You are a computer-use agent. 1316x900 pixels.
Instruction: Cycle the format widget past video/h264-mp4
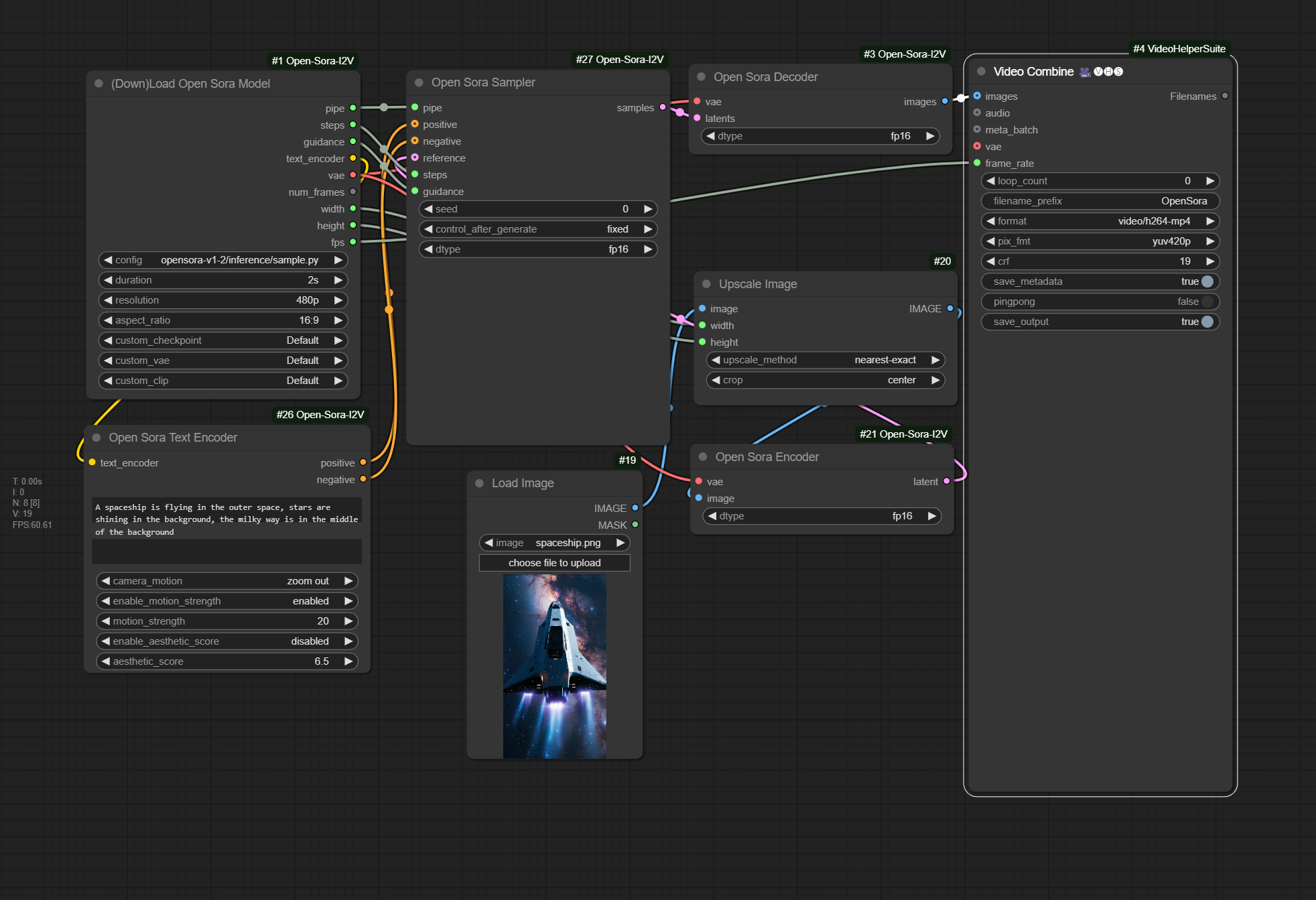tap(1210, 221)
